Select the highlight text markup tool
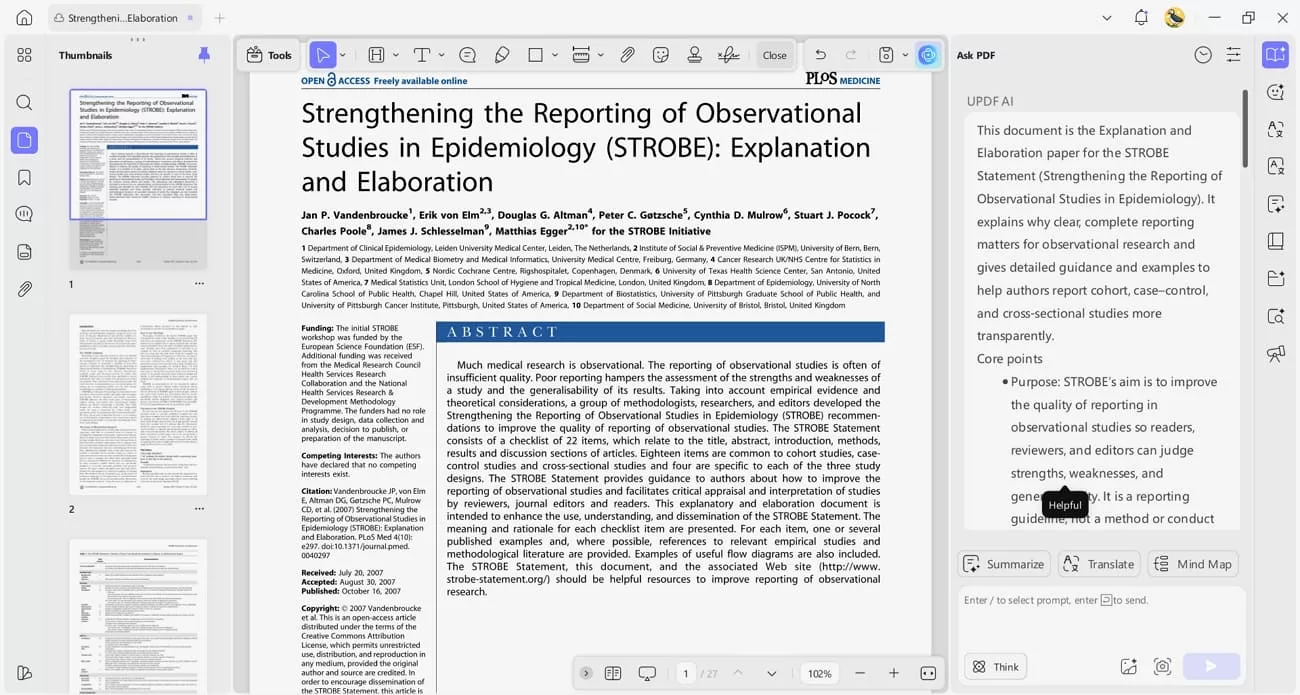1300x695 pixels. pyautogui.click(x=376, y=55)
